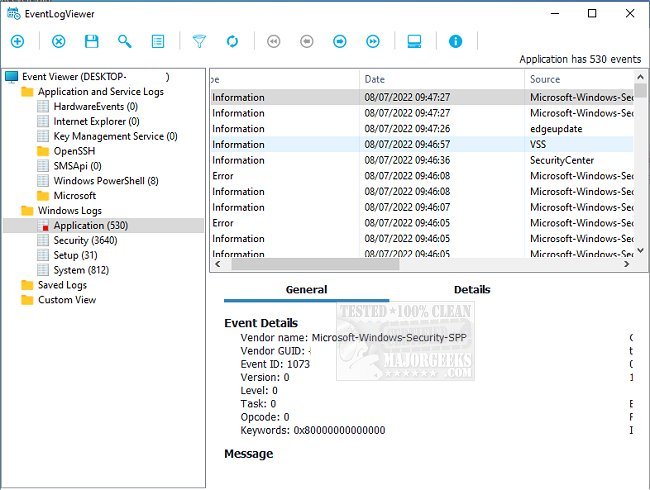Click the computer monitor toolbar icon

414,41
